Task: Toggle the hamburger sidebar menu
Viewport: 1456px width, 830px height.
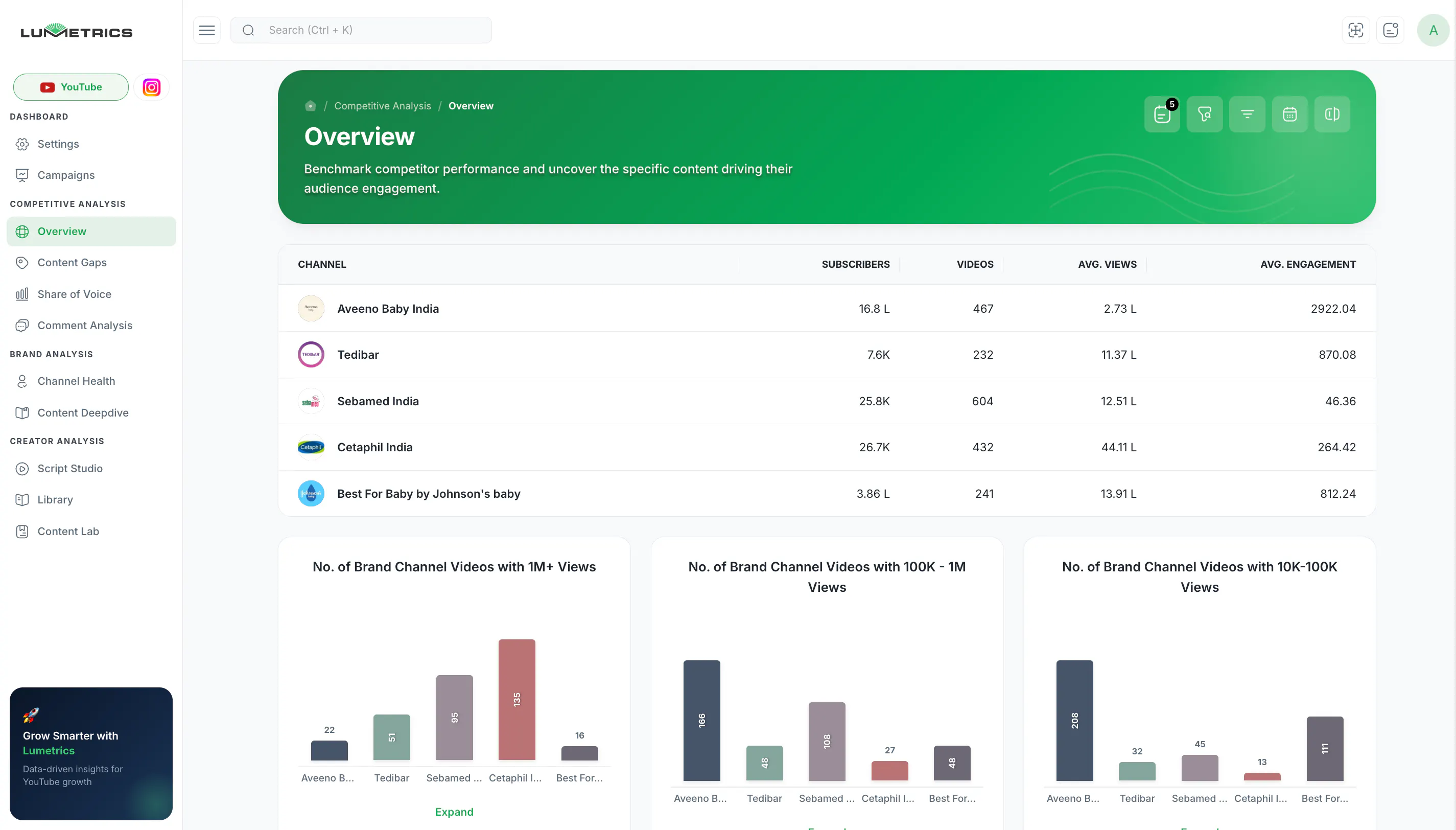Action: click(x=207, y=30)
